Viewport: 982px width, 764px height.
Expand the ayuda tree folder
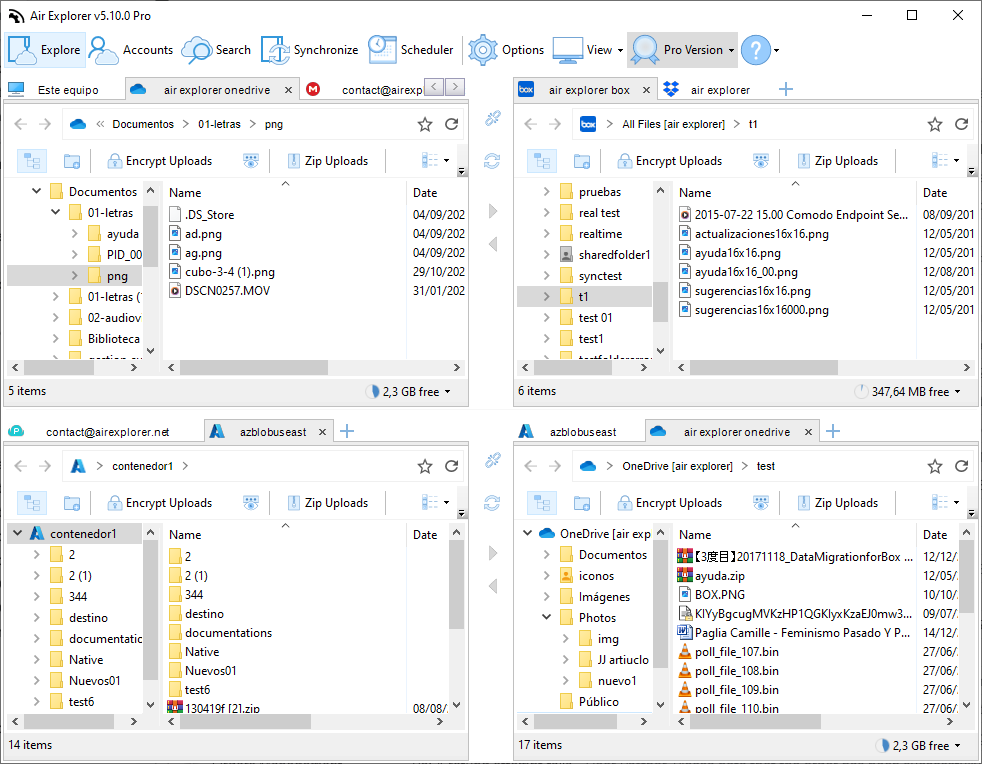(x=74, y=234)
